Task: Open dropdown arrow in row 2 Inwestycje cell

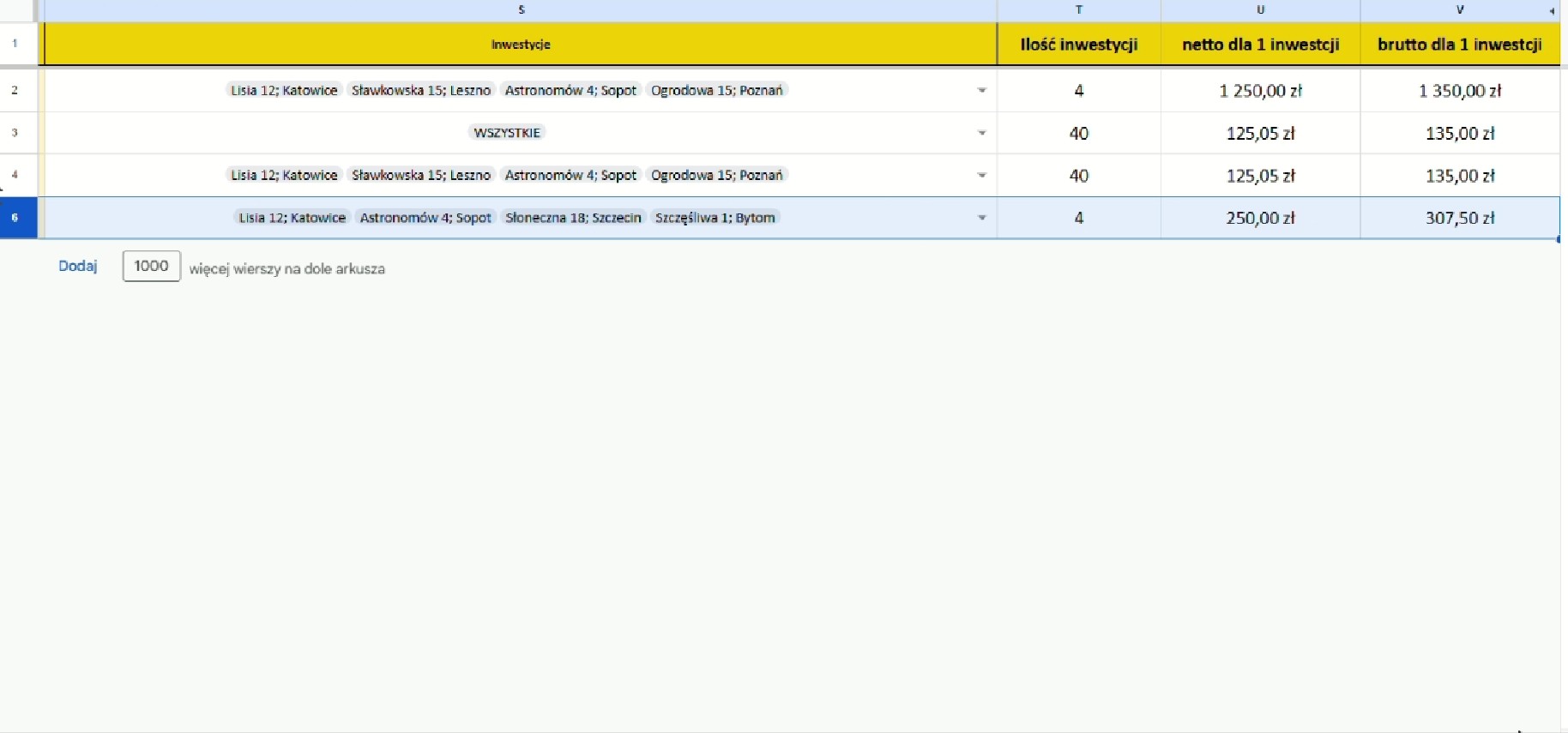Action: (982, 90)
